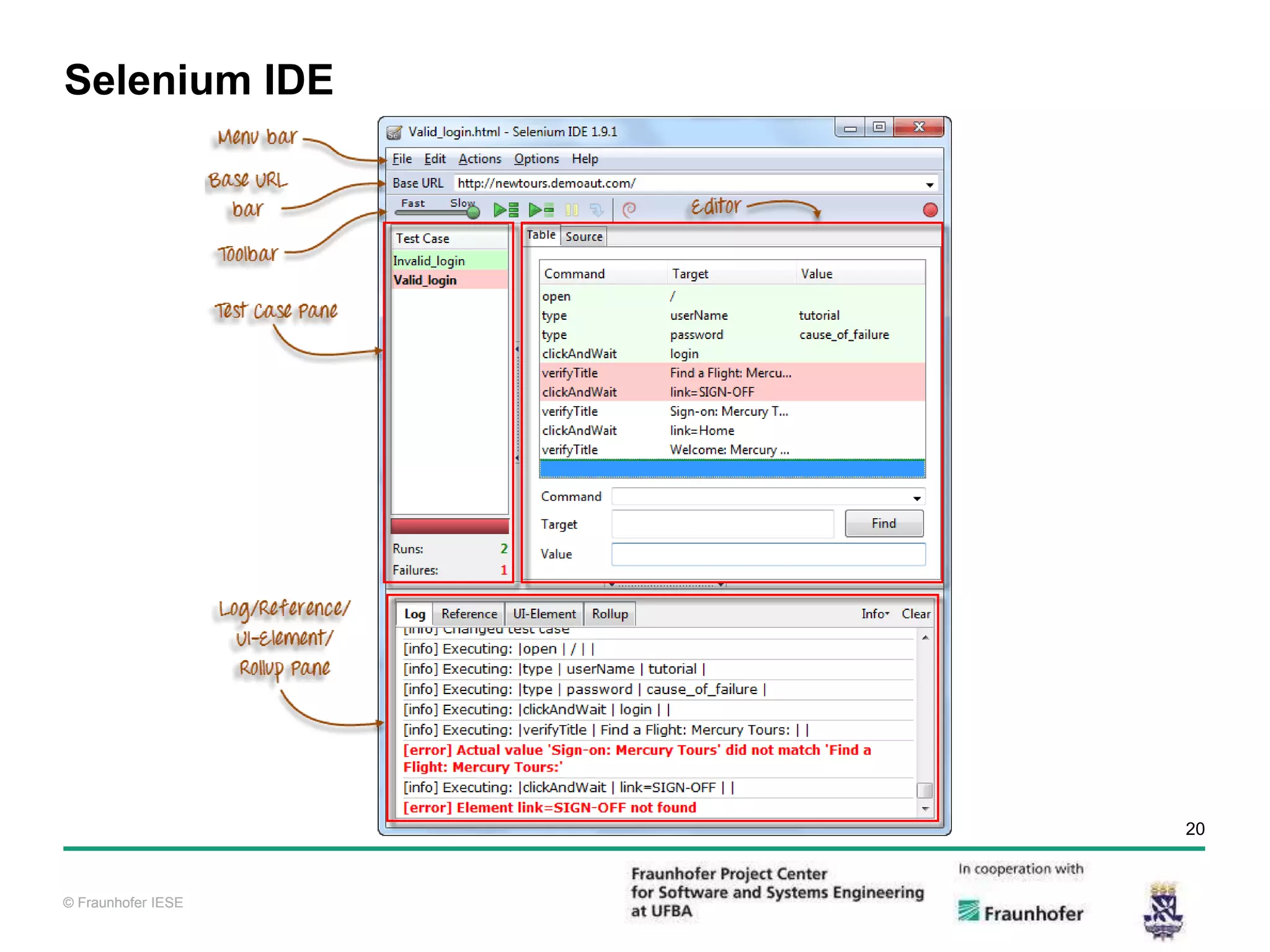The image size is (1270, 952).
Task: Collapse the log pane splitter handle
Action: pyautogui.click(x=666, y=584)
